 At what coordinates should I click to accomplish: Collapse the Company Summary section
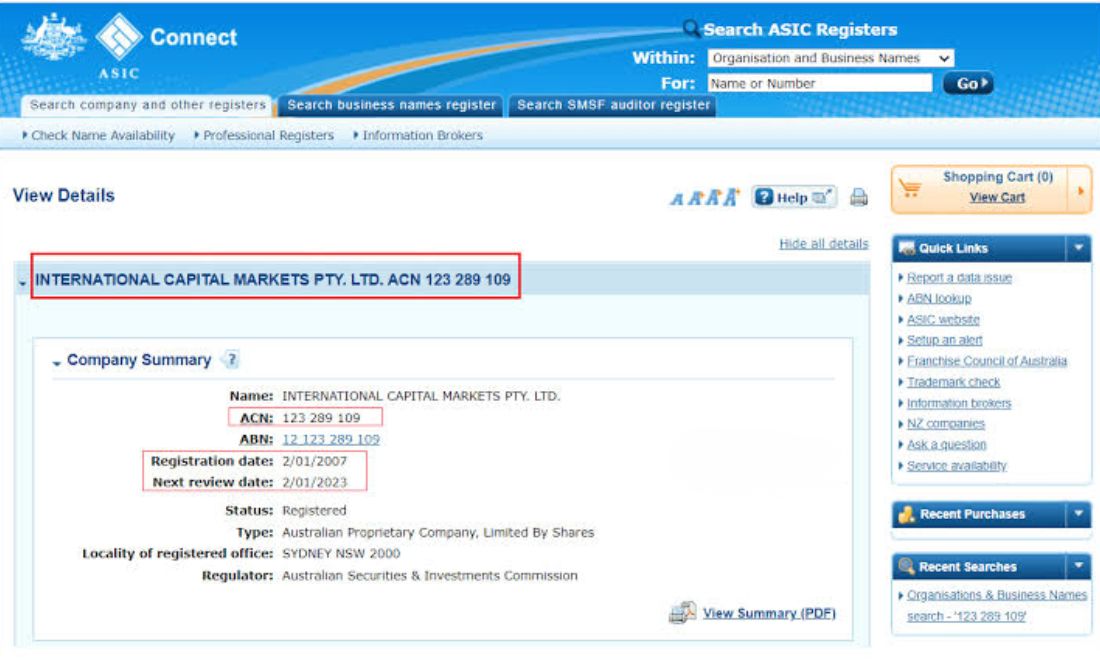(x=57, y=362)
